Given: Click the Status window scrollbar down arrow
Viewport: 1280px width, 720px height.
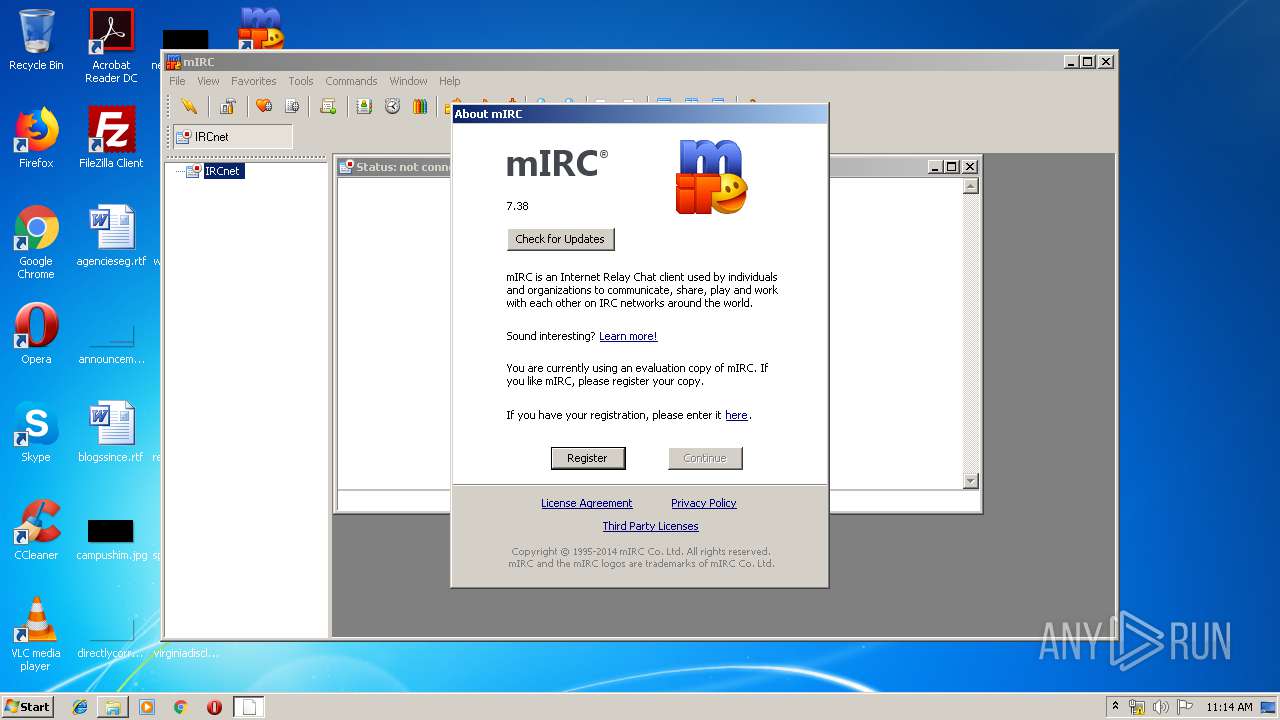Looking at the screenshot, I should pos(970,481).
